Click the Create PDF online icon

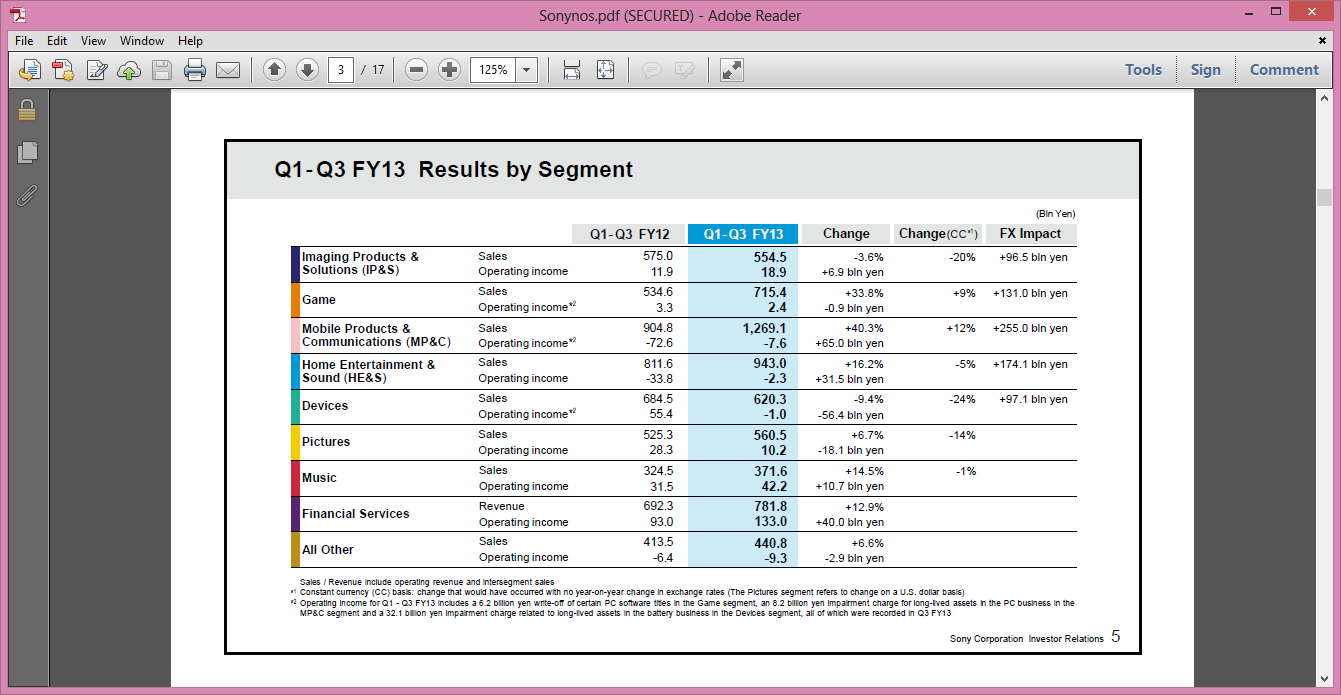63,70
